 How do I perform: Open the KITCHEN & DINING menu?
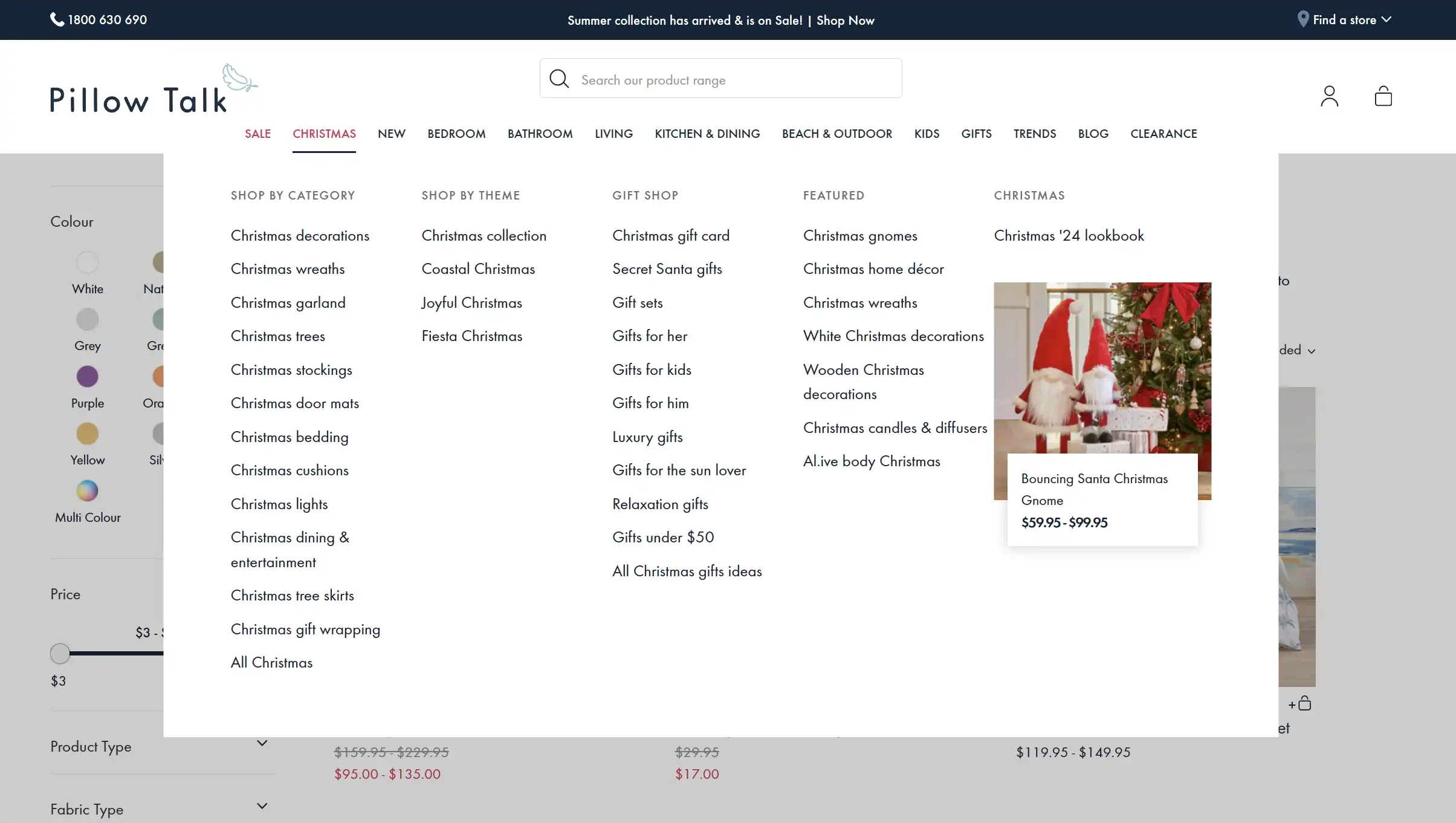[x=707, y=134]
